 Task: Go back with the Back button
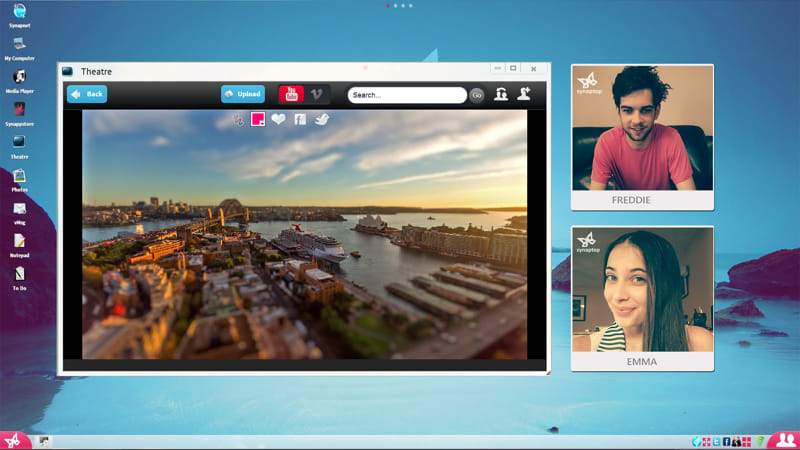(x=87, y=94)
